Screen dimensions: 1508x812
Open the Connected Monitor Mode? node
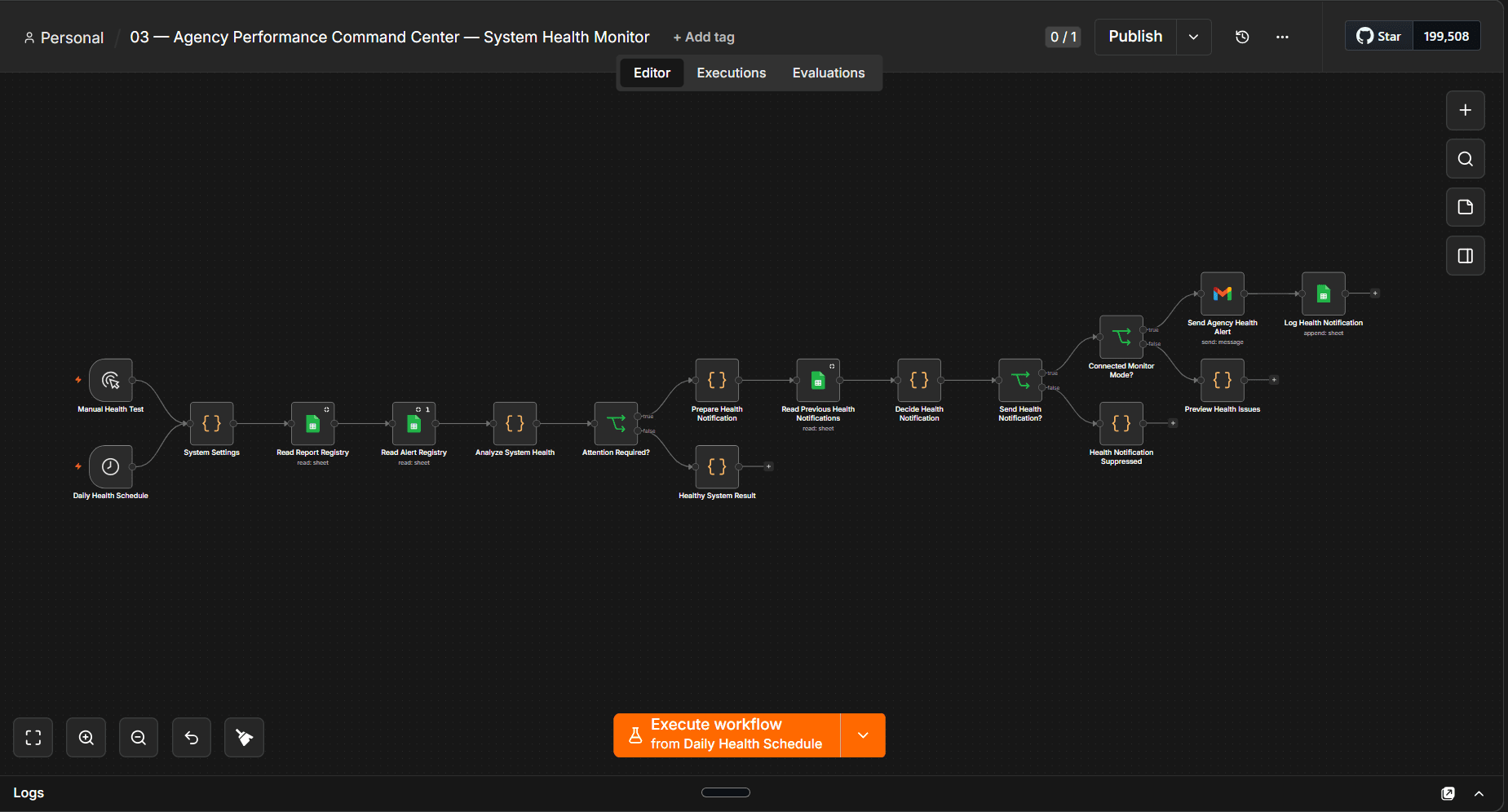click(x=1122, y=337)
